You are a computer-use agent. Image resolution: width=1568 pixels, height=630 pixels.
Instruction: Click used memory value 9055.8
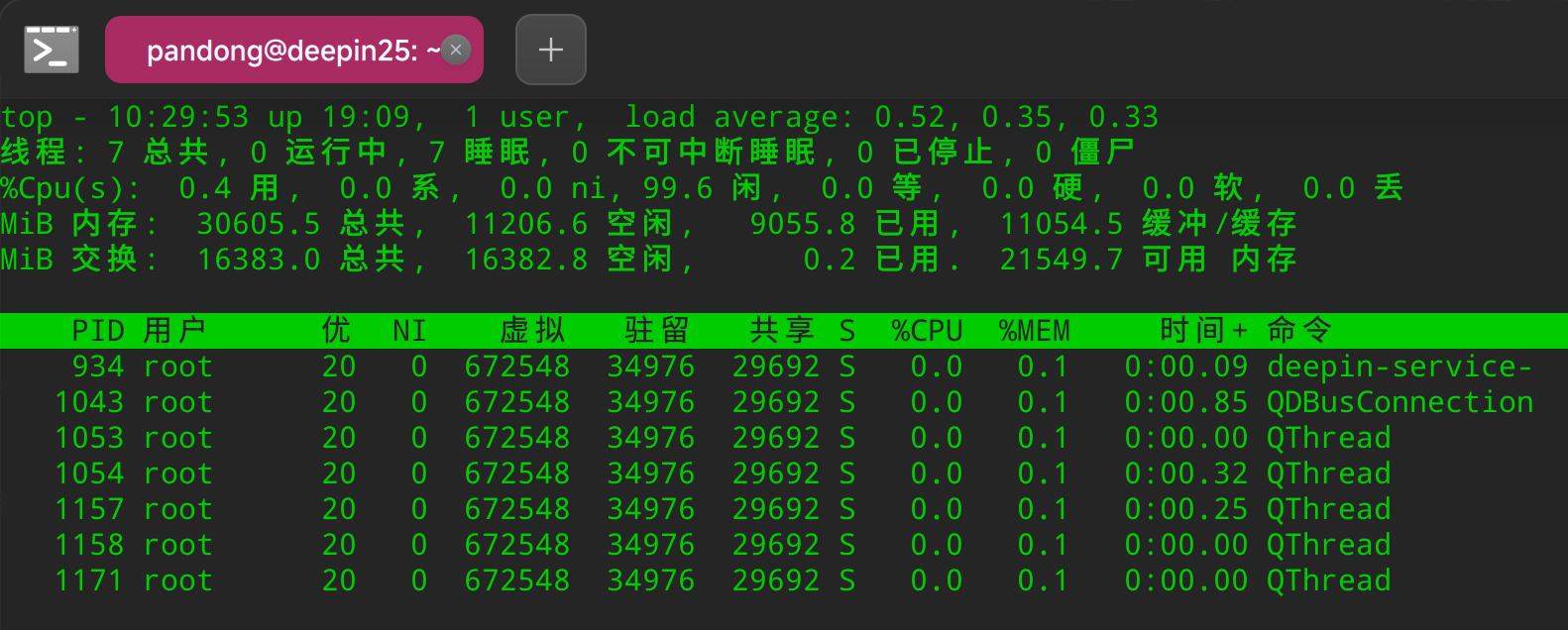[x=803, y=224]
